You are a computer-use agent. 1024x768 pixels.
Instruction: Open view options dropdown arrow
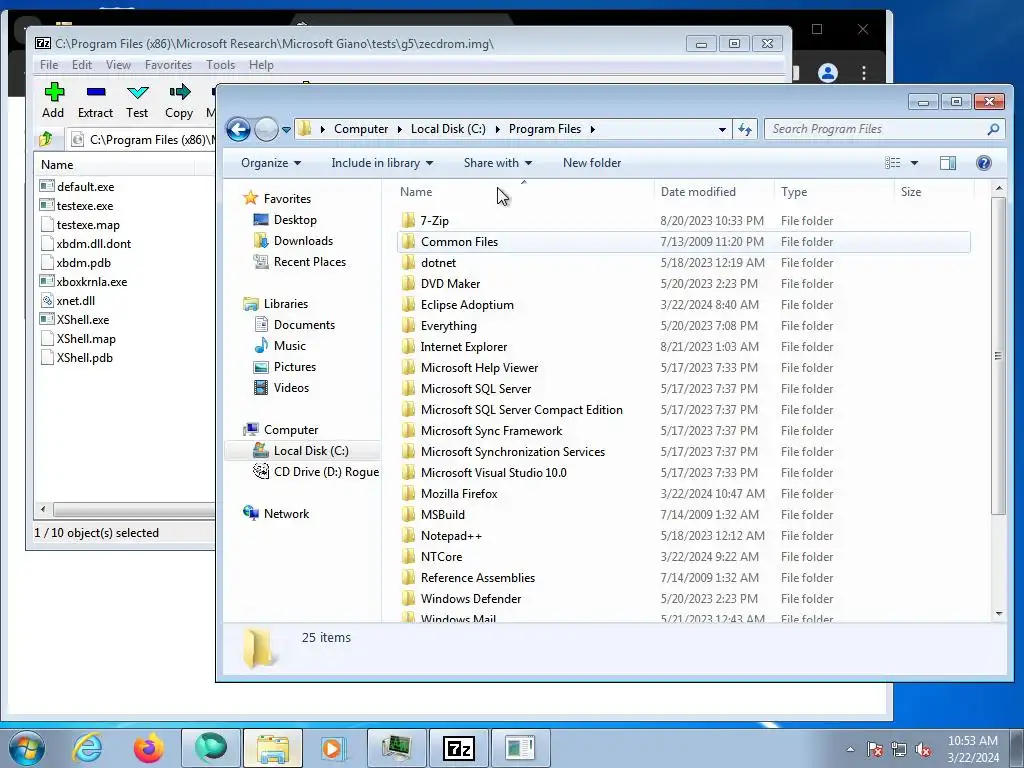(914, 163)
